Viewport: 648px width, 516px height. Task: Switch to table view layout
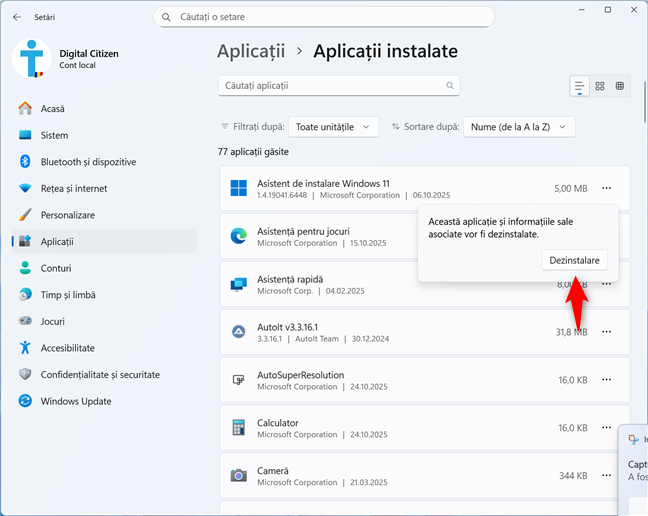click(x=619, y=86)
